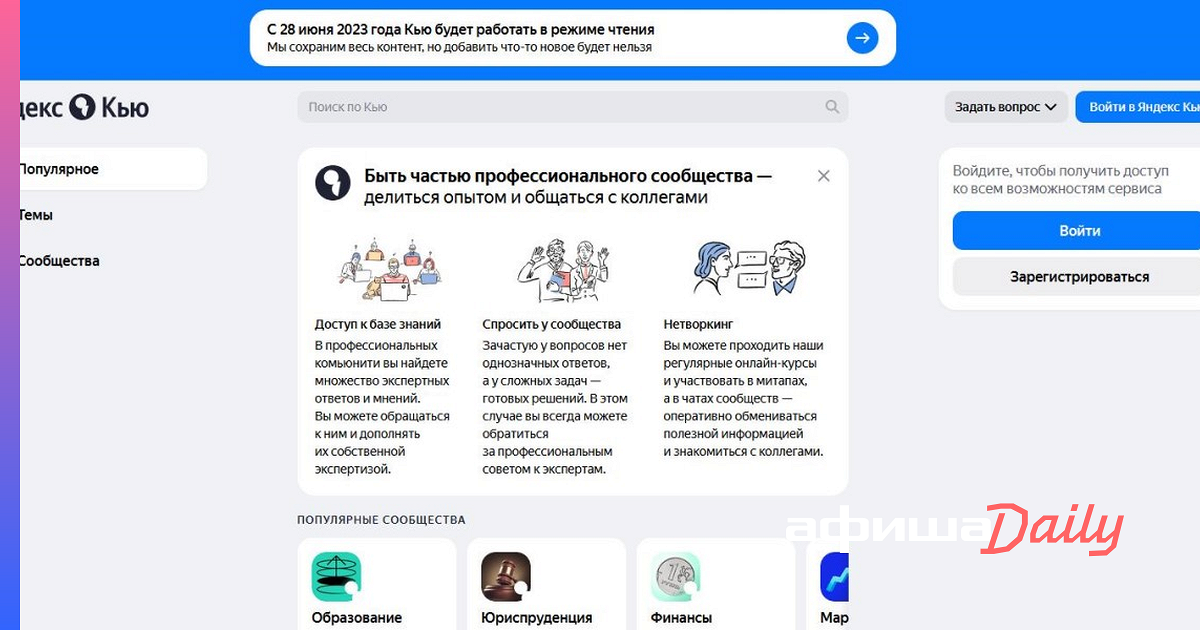Open the blue chart community icon

tap(835, 577)
